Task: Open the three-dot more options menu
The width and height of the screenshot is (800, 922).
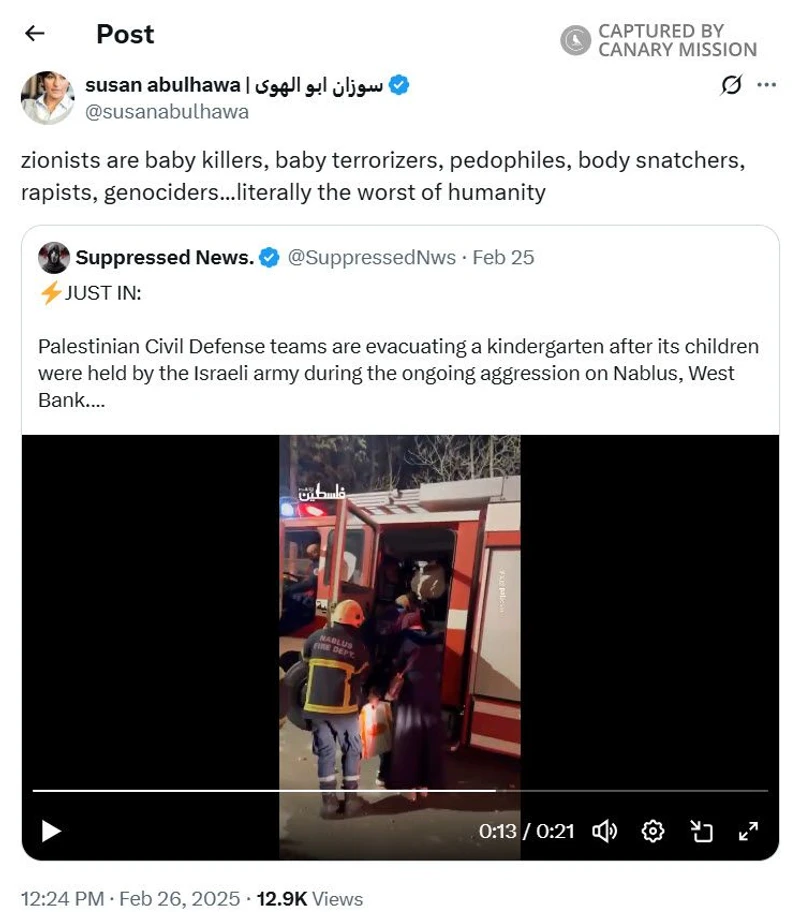Action: [766, 85]
